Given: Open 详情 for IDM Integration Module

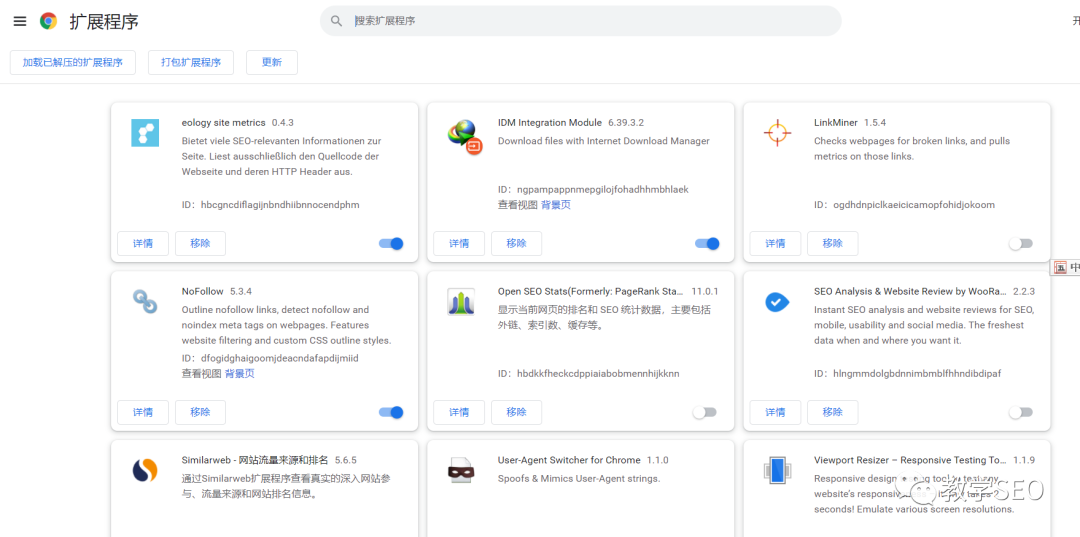Looking at the screenshot, I should point(459,243).
